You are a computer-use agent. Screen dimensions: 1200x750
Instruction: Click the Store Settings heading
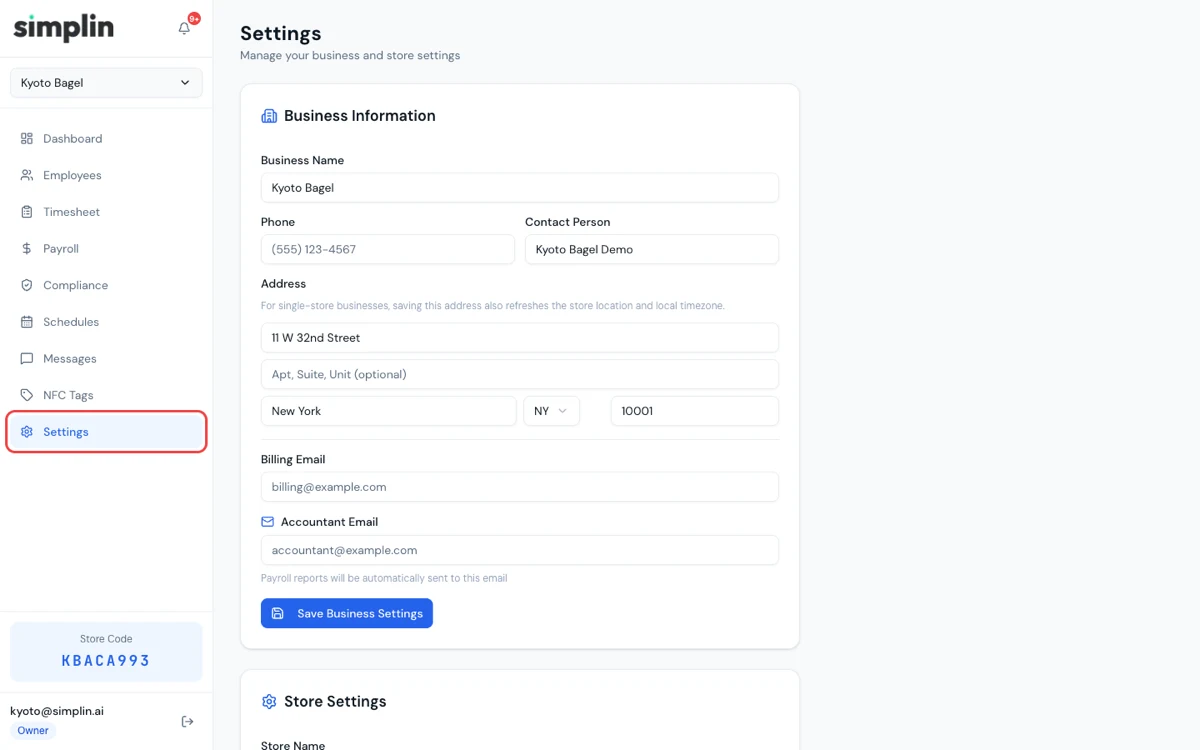(x=335, y=702)
